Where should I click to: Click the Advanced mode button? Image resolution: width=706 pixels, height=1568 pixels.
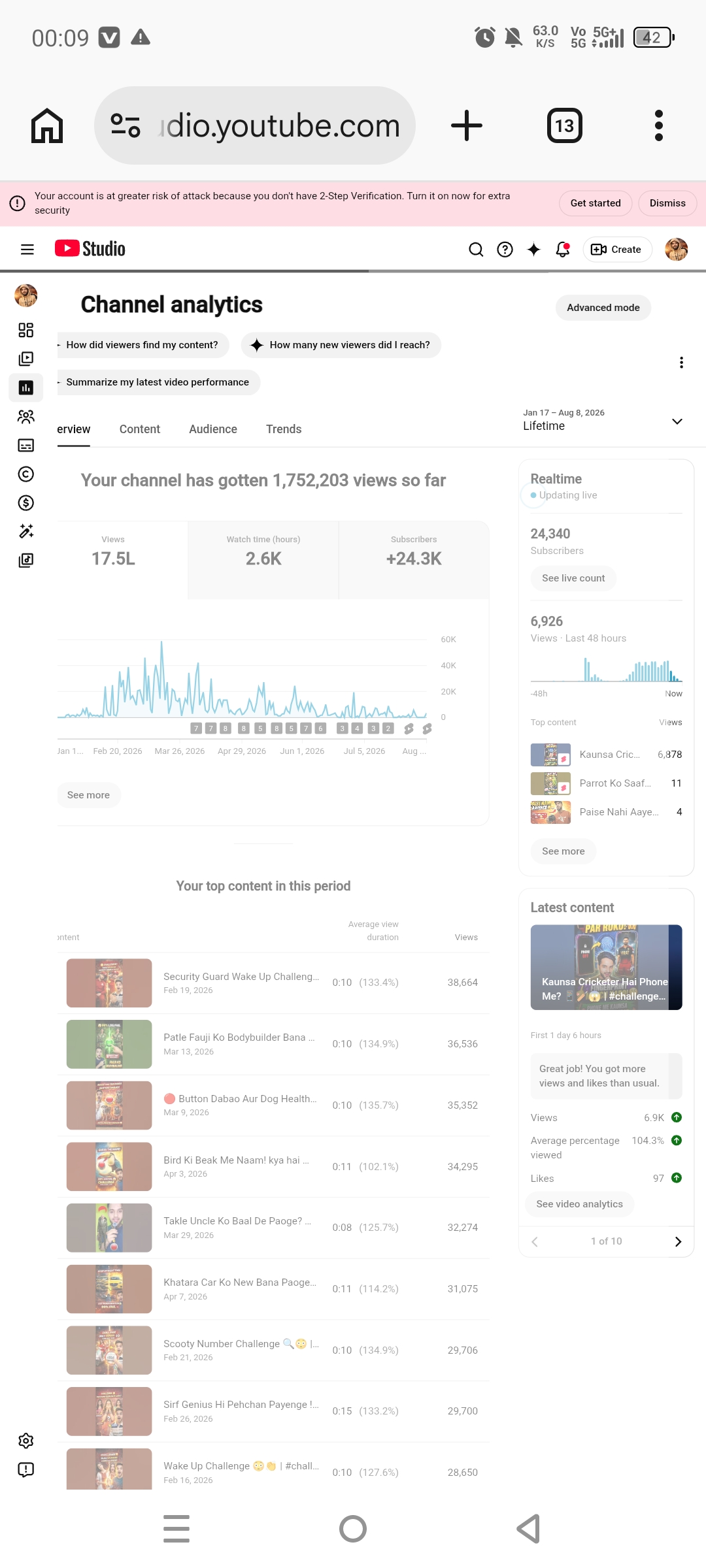tap(603, 308)
